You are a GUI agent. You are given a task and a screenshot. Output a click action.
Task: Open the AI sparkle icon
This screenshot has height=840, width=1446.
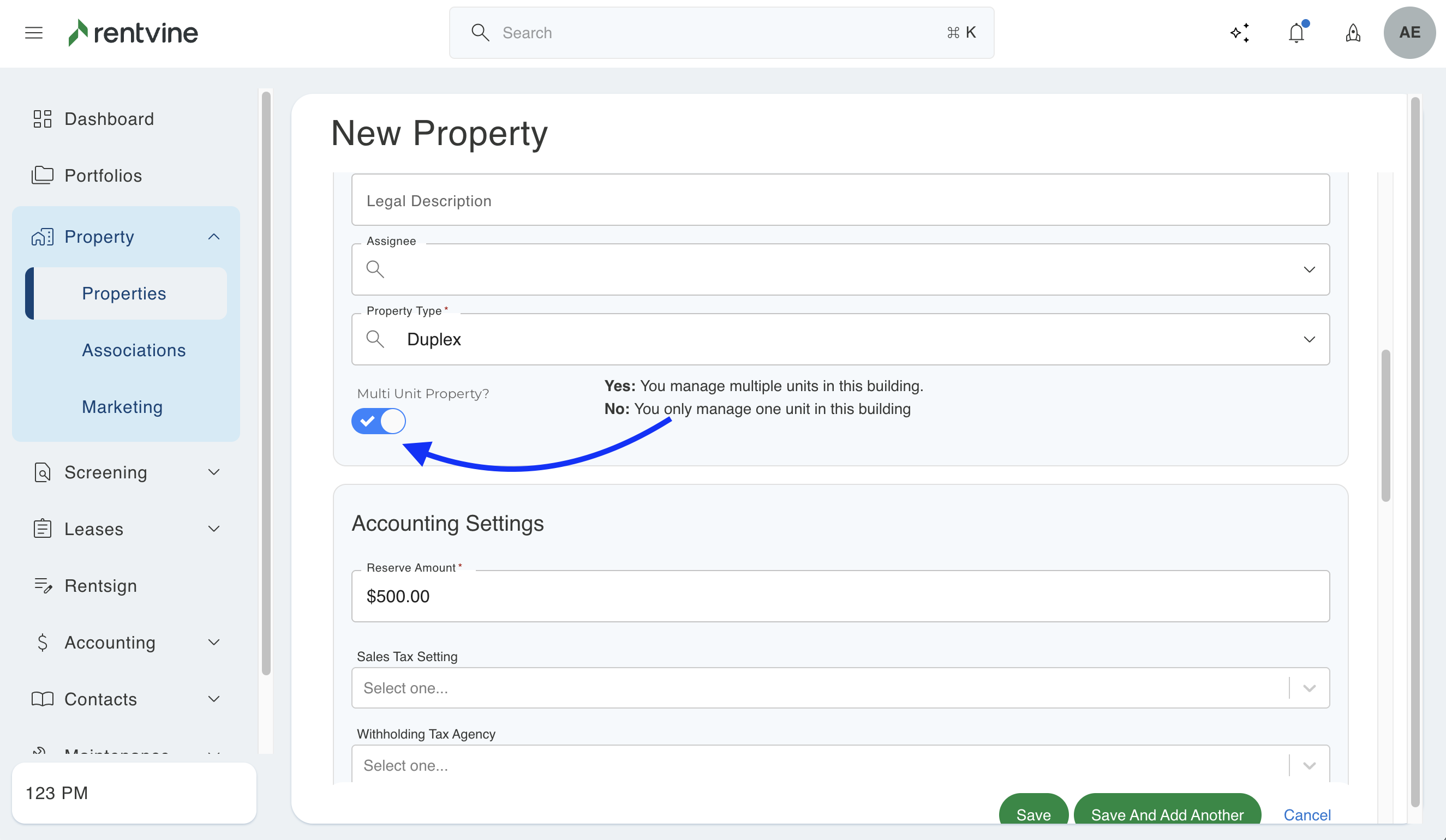click(1239, 33)
